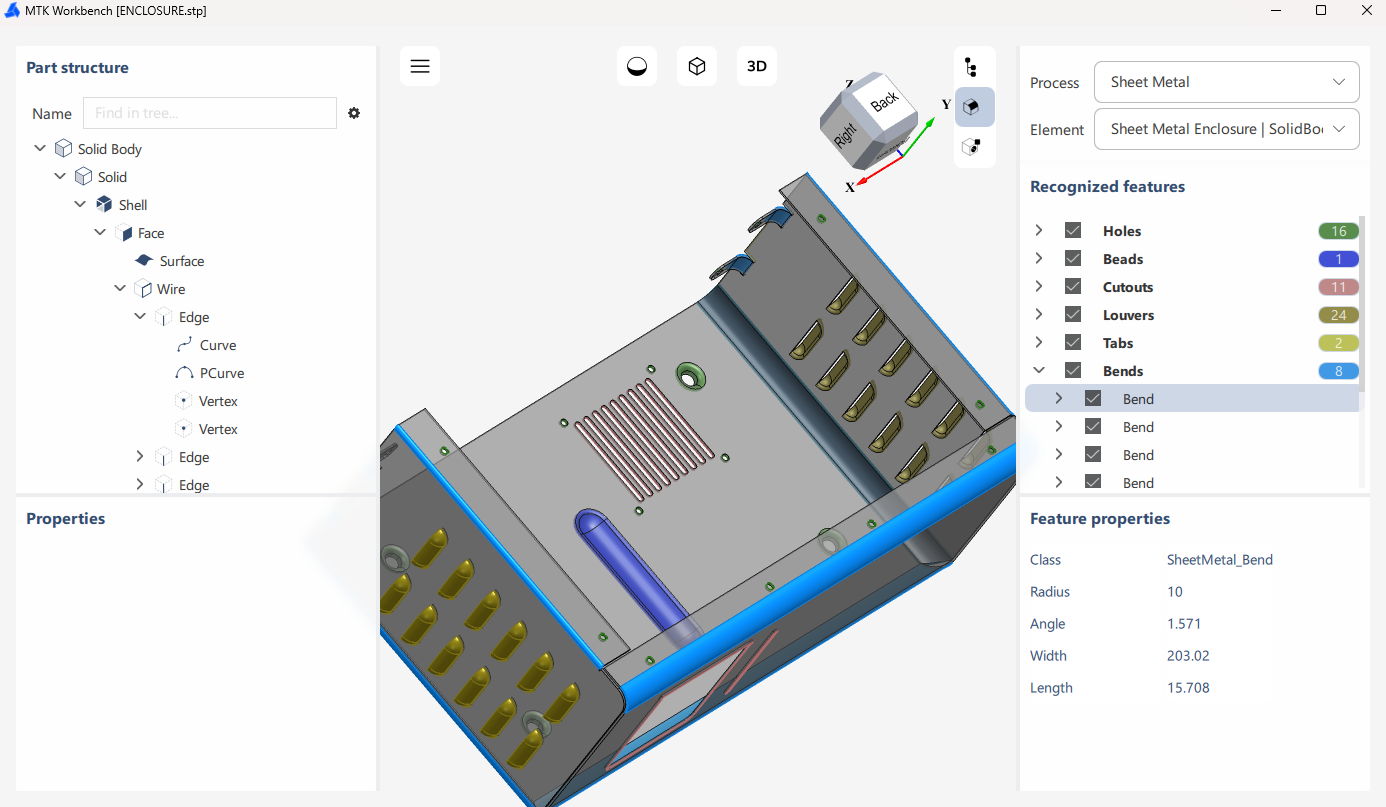Click the wireframe cube display icon
The width and height of the screenshot is (1386, 807).
tap(697, 65)
